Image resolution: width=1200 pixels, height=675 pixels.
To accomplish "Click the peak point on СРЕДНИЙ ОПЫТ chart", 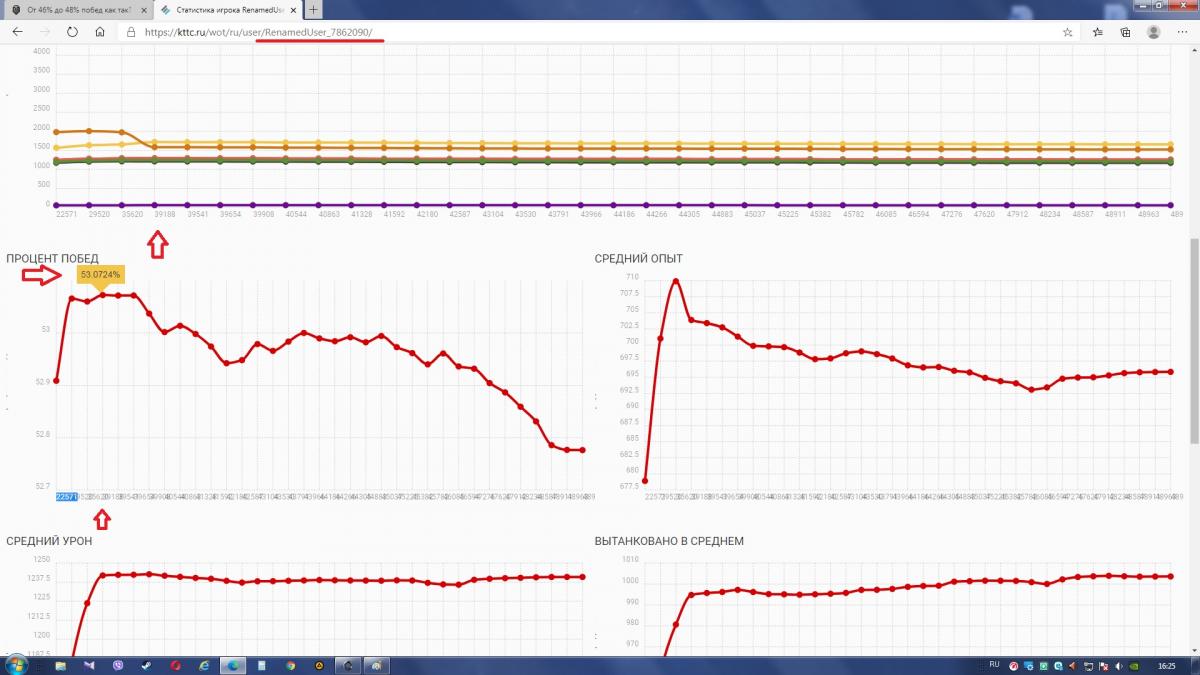I will pos(676,281).
